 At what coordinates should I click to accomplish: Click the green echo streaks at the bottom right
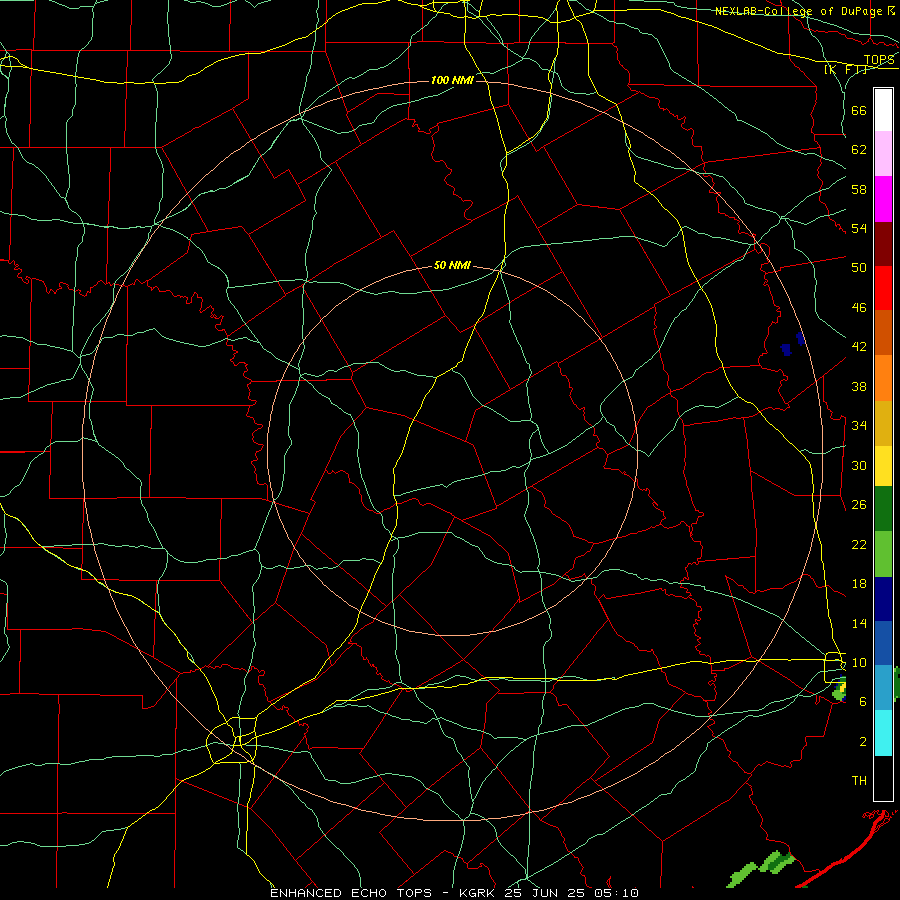761,868
